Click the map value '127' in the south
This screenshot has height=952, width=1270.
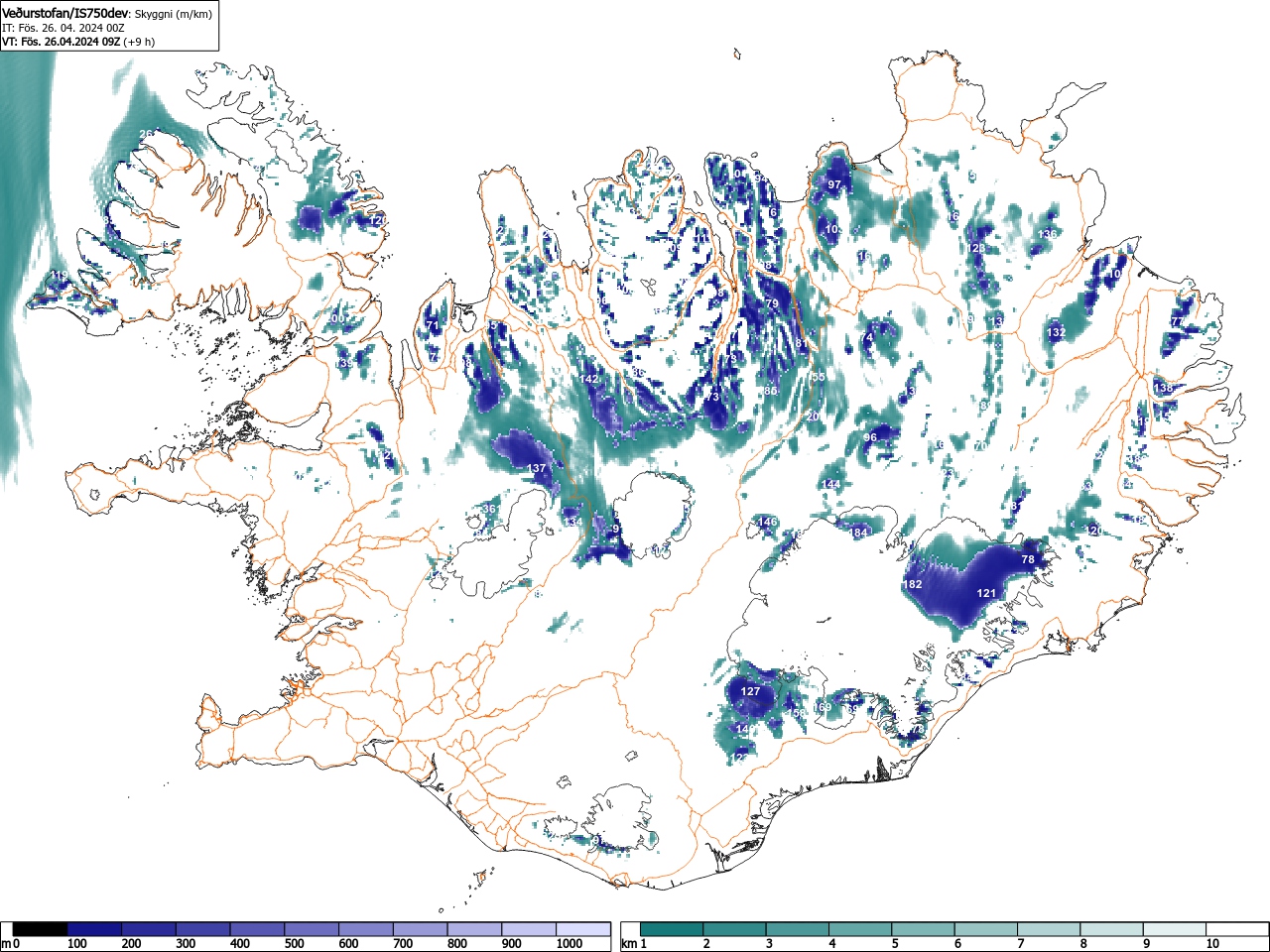pos(750,691)
